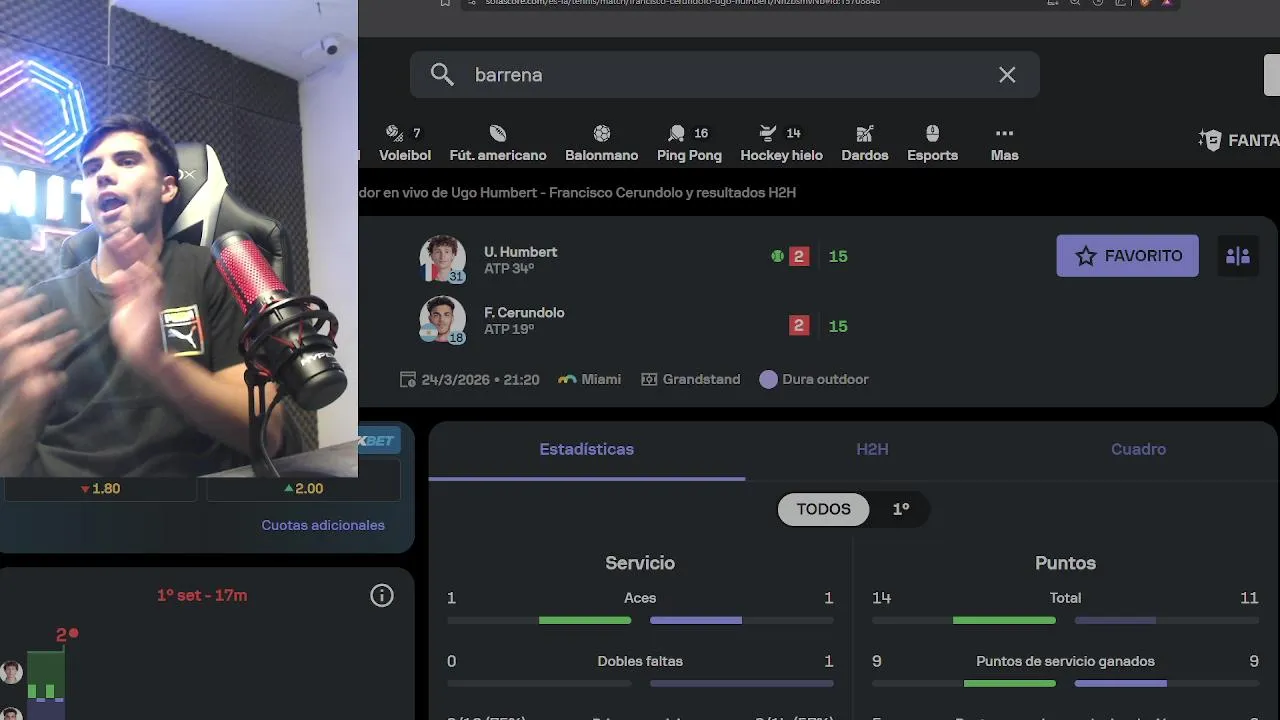
Task: Open the Balonmano sport category
Action: click(601, 144)
